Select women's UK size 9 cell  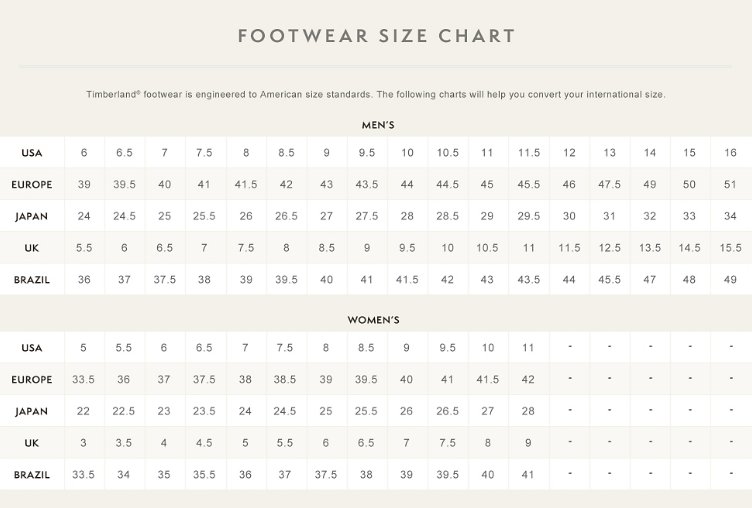click(529, 443)
